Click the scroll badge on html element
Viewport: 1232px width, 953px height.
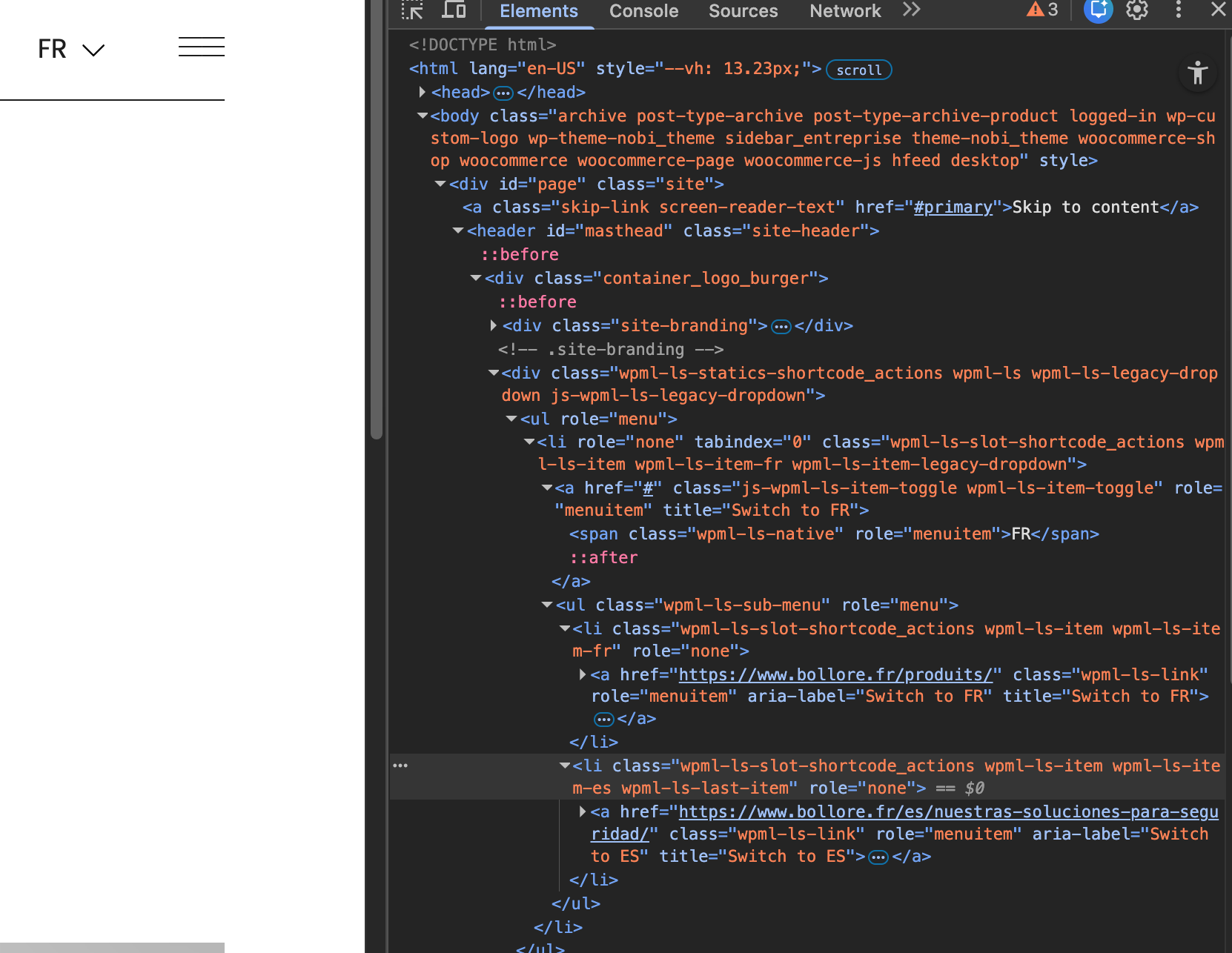858,70
